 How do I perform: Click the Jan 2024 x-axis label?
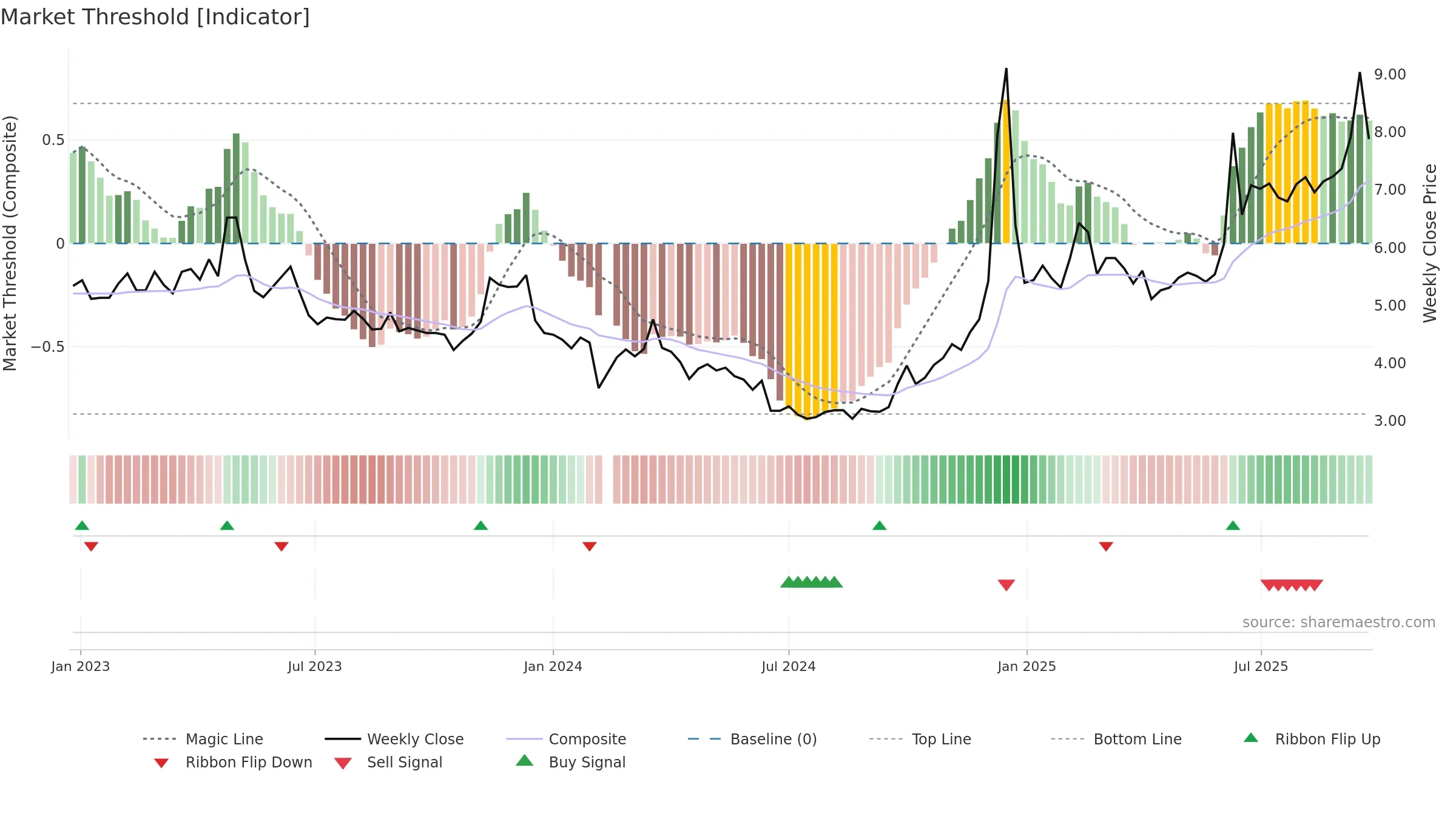pyautogui.click(x=553, y=666)
